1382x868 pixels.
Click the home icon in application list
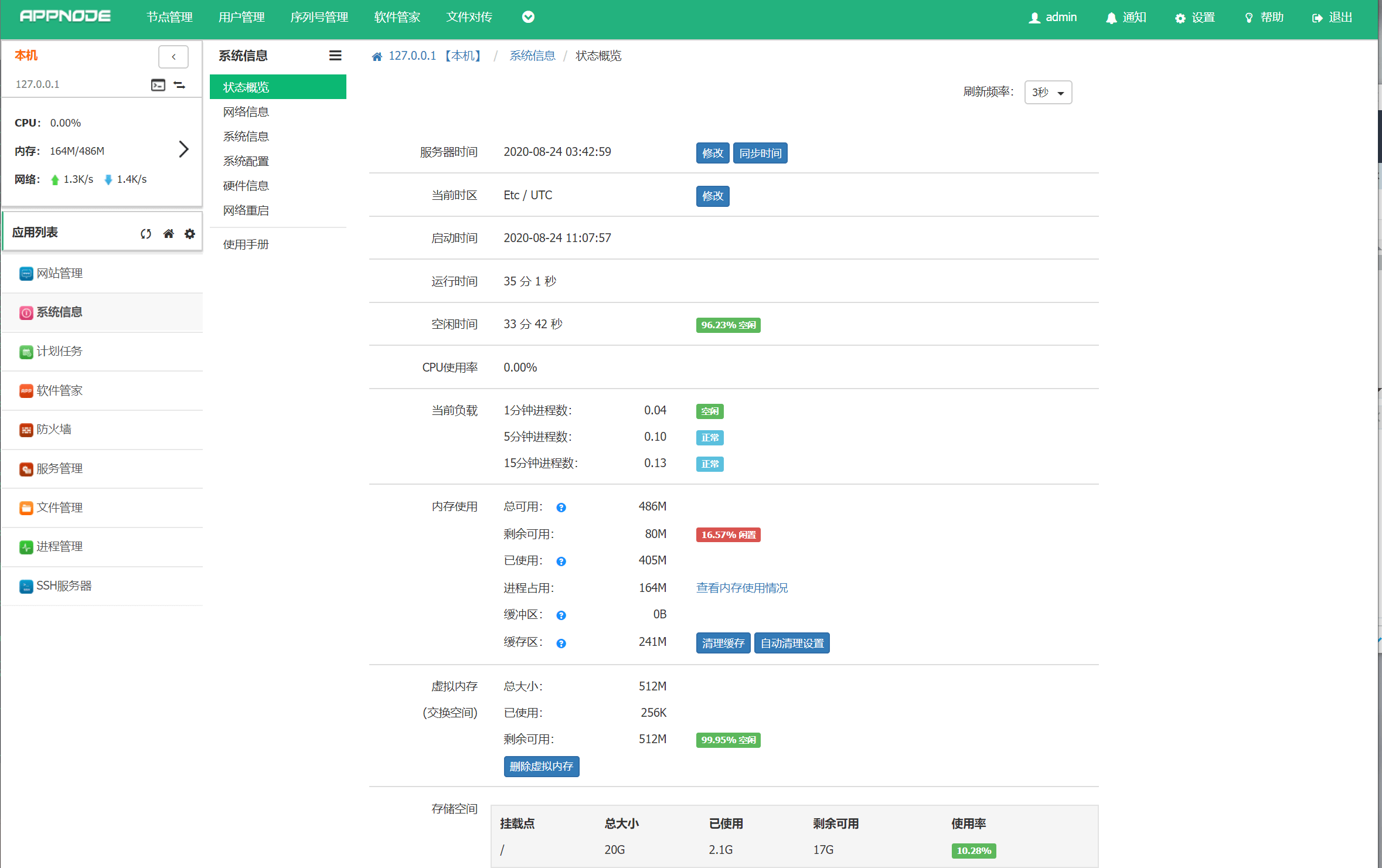click(x=168, y=233)
